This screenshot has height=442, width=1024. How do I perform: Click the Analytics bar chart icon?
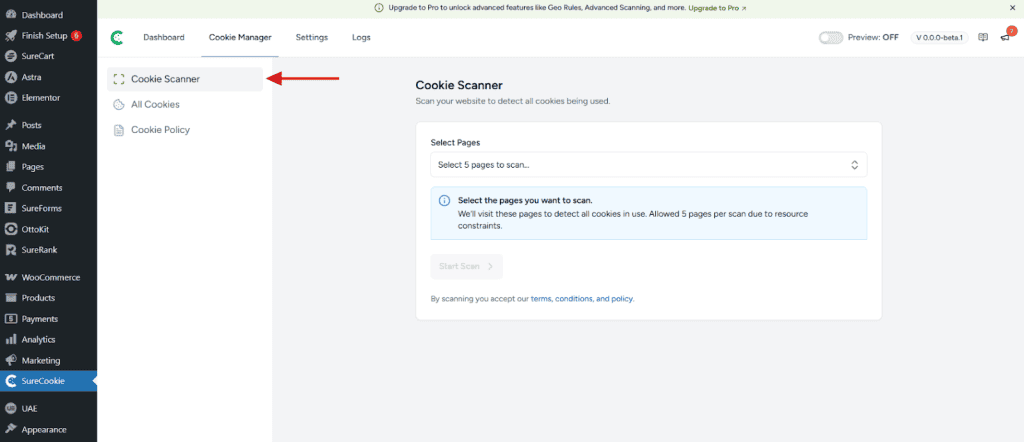pyautogui.click(x=10, y=339)
